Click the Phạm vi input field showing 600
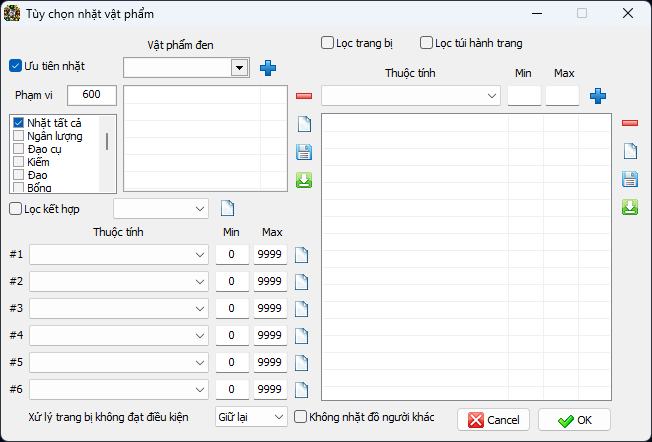652x442 pixels. [91, 95]
